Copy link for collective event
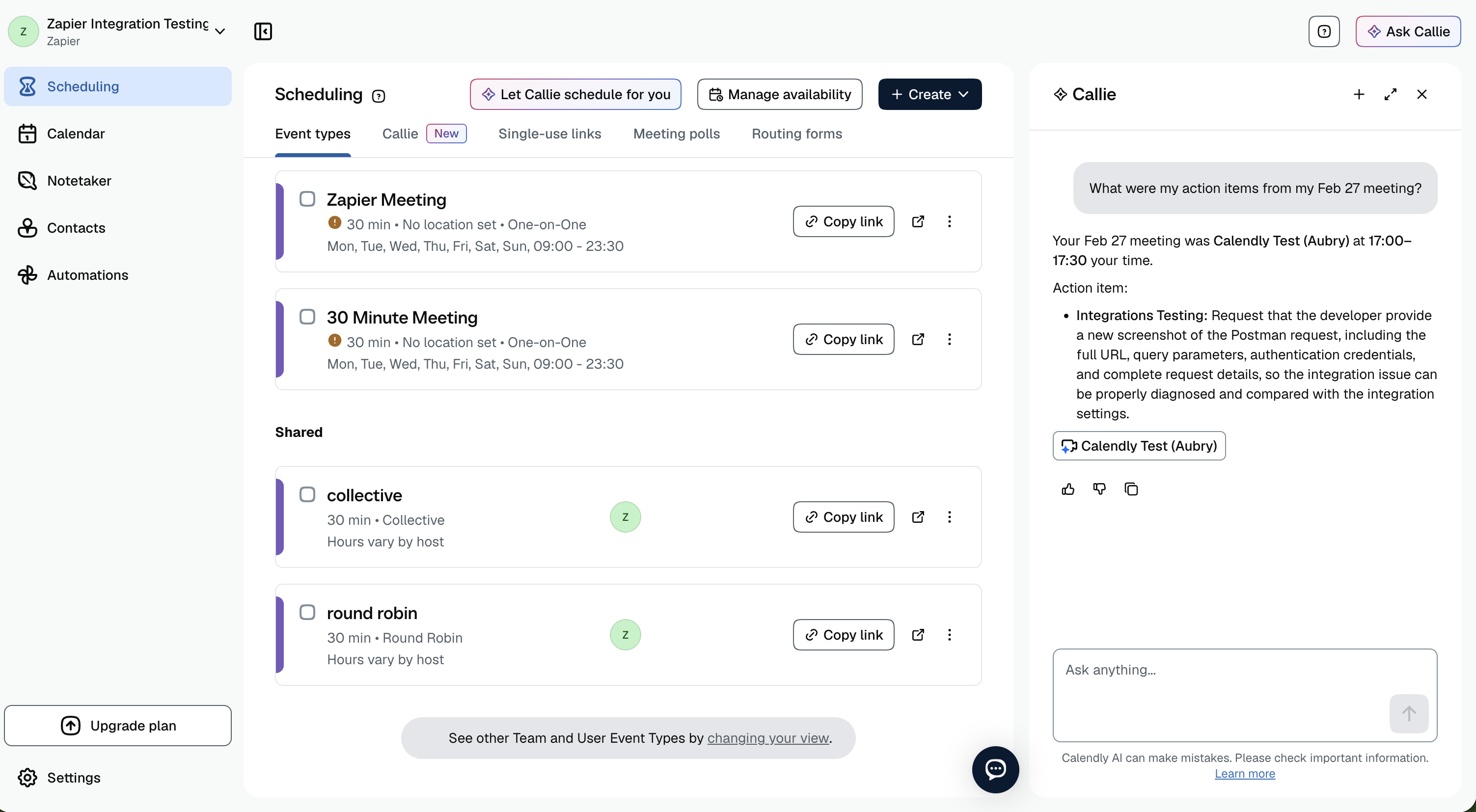 click(844, 517)
